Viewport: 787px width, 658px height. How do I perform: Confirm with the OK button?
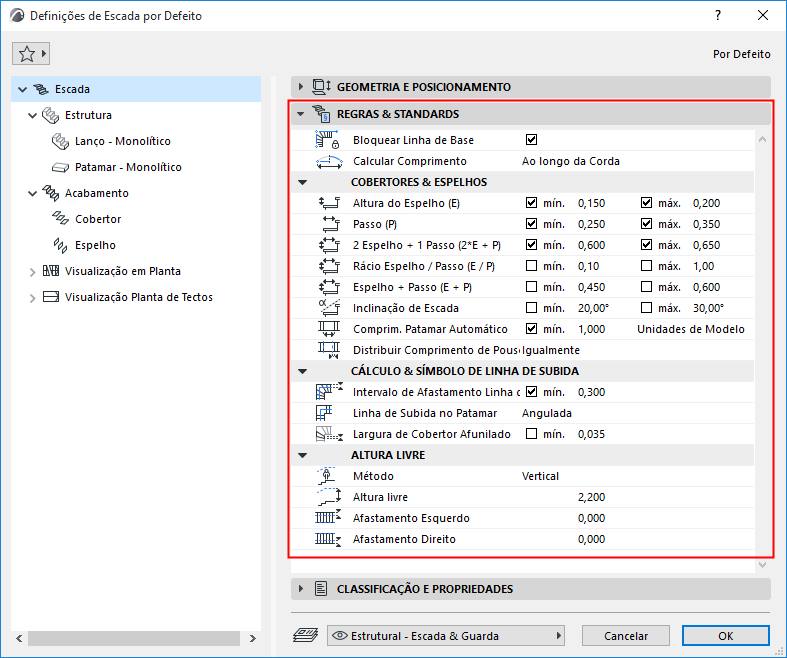[x=726, y=636]
